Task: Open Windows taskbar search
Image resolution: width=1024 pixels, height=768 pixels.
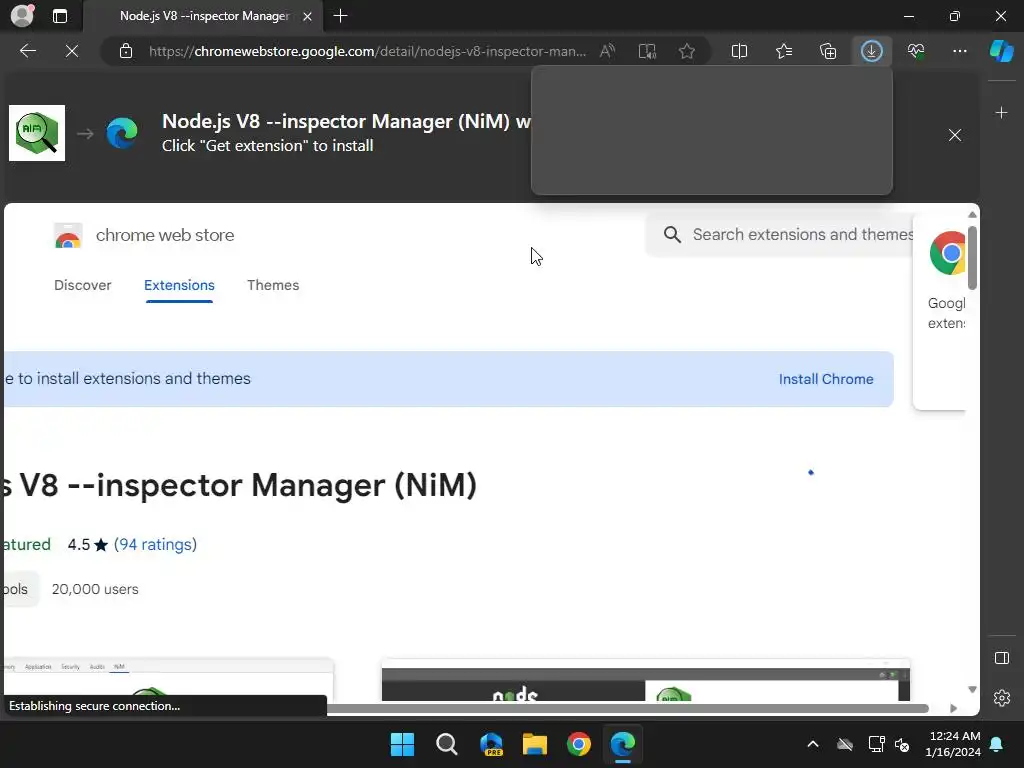Action: (447, 744)
